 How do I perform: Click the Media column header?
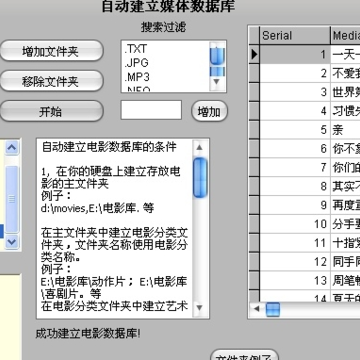(345, 36)
